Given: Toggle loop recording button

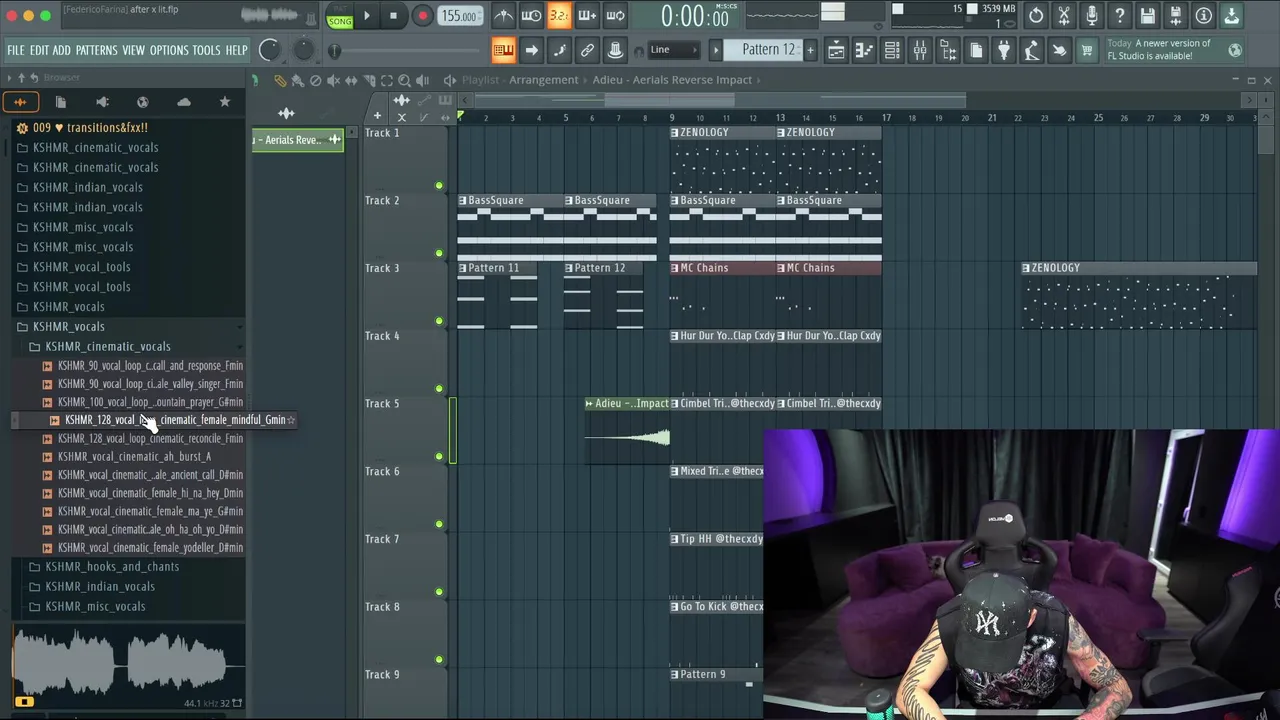Looking at the screenshot, I should click(x=615, y=16).
